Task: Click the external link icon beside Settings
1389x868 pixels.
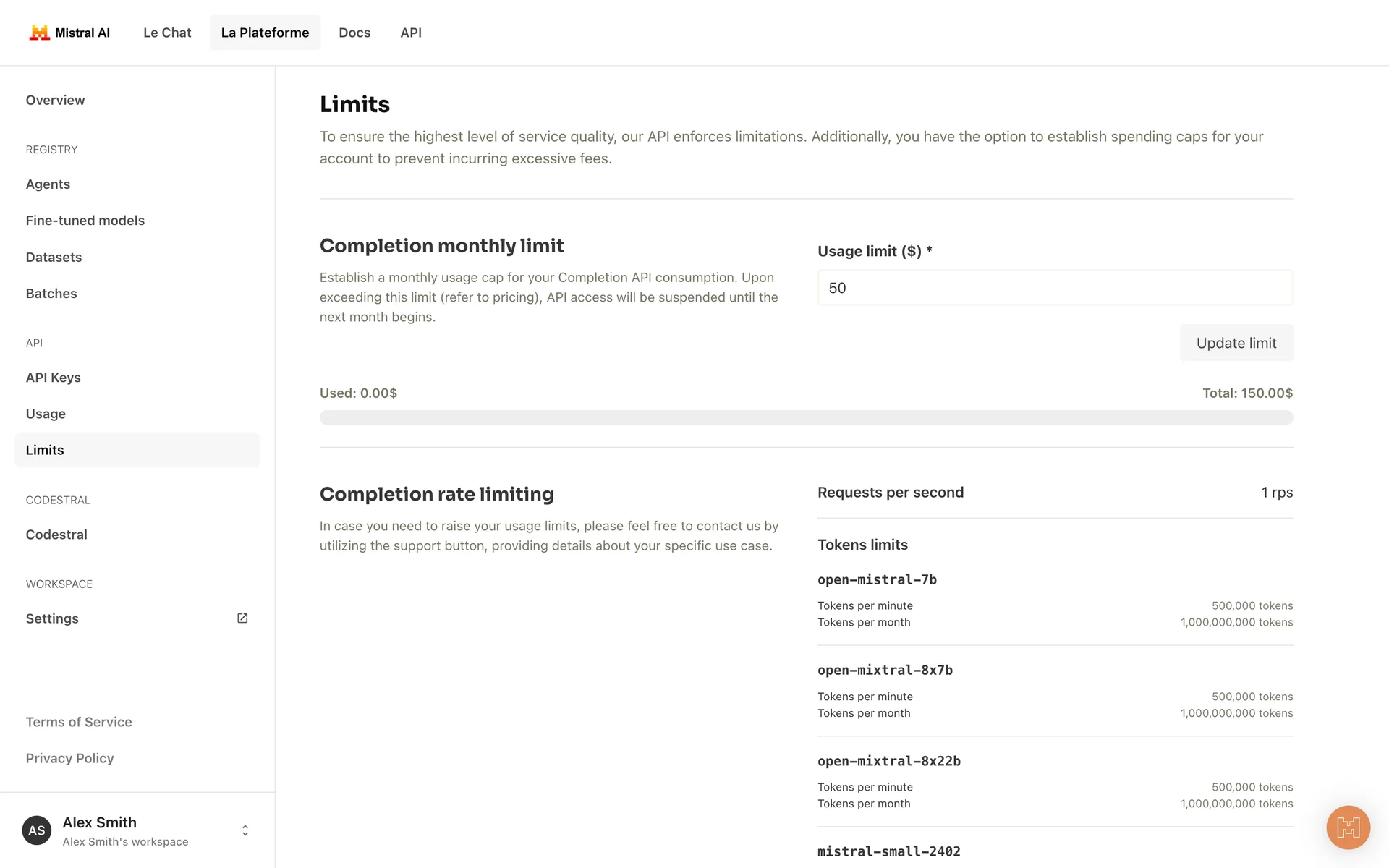Action: pos(242,618)
